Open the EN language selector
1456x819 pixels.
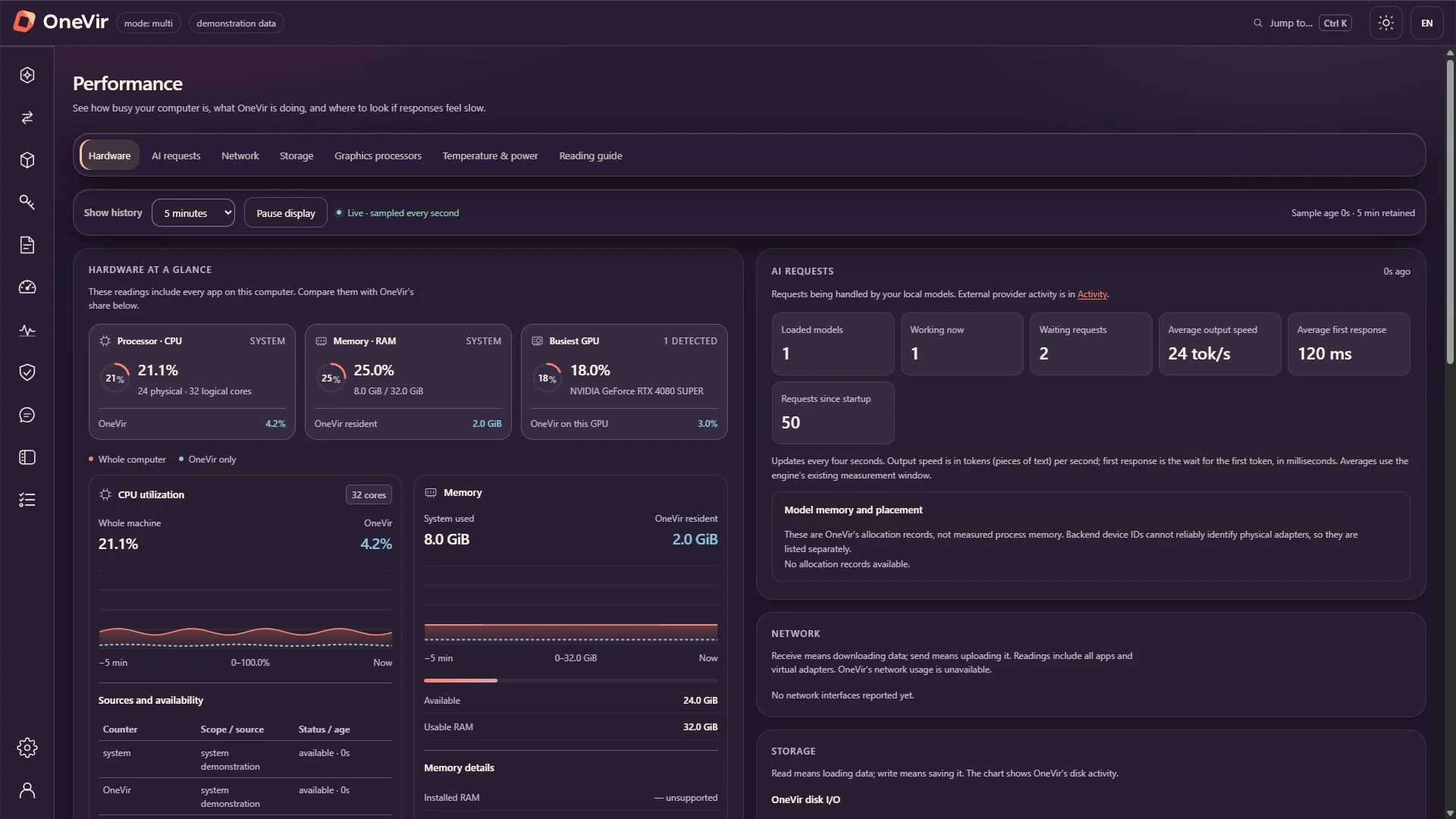(x=1427, y=23)
